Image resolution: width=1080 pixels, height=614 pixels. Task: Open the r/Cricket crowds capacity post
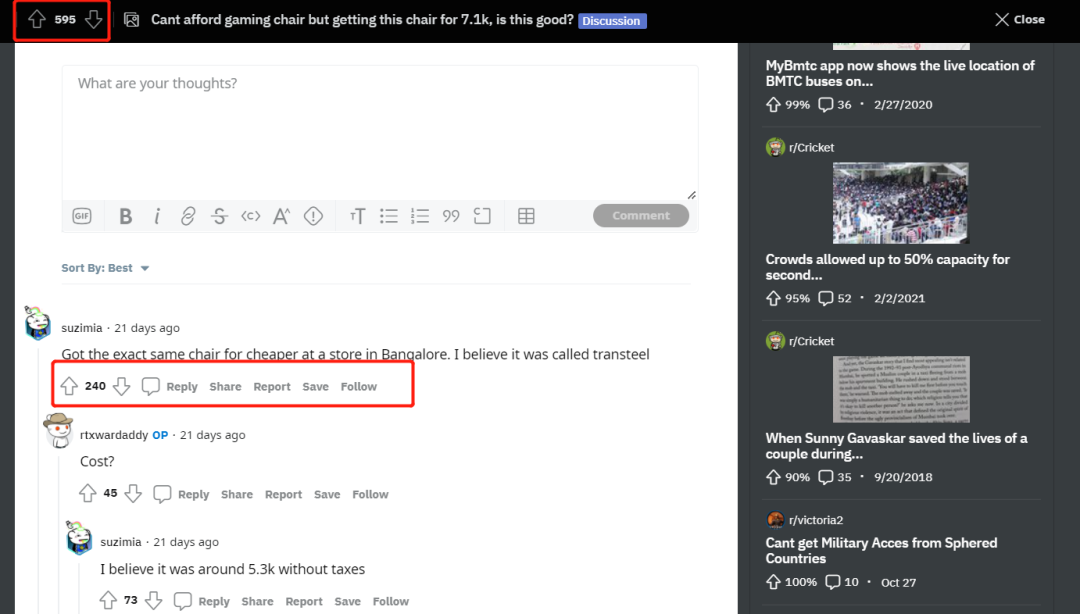click(x=887, y=267)
